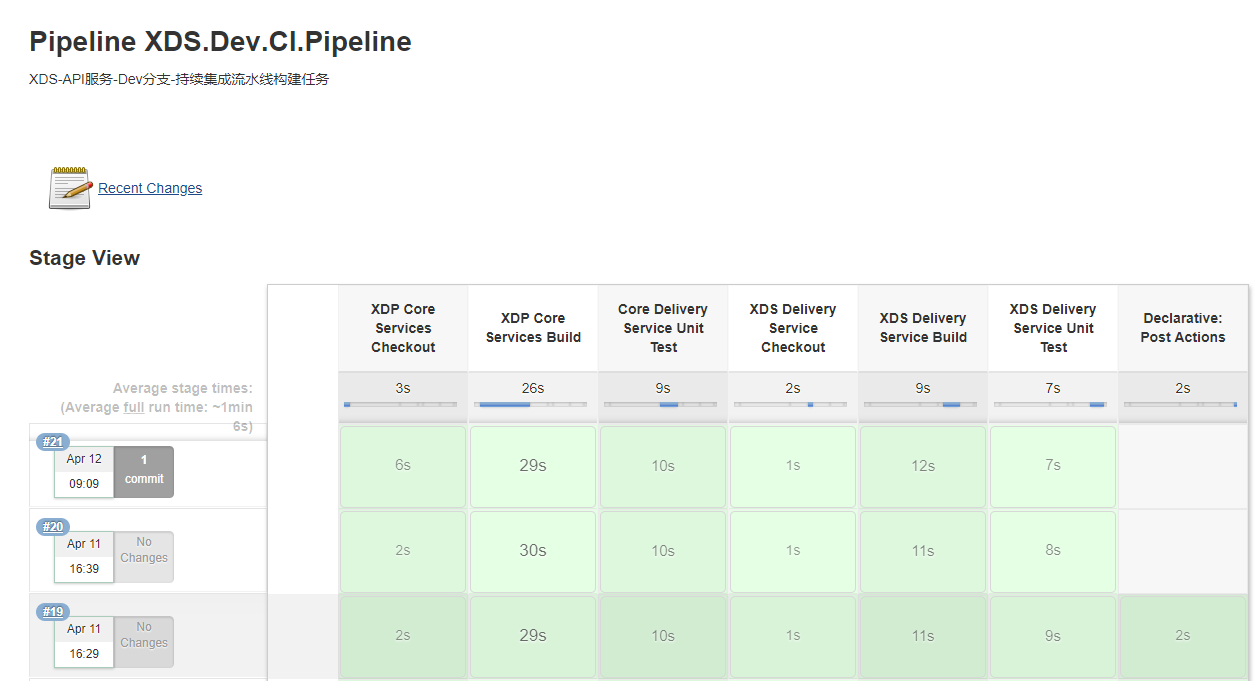This screenshot has width=1255, height=681.
Task: Click the XDP Core Services Checkout column header
Action: point(402,328)
